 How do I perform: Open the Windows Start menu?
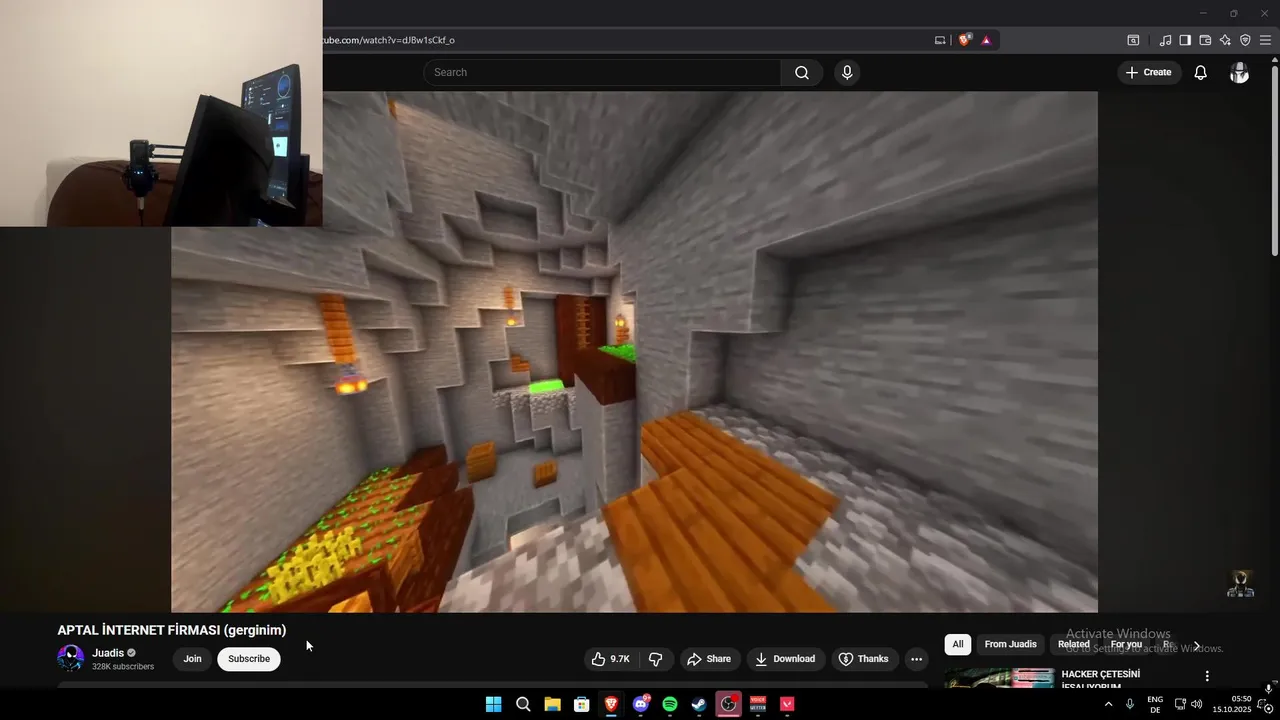pos(493,704)
